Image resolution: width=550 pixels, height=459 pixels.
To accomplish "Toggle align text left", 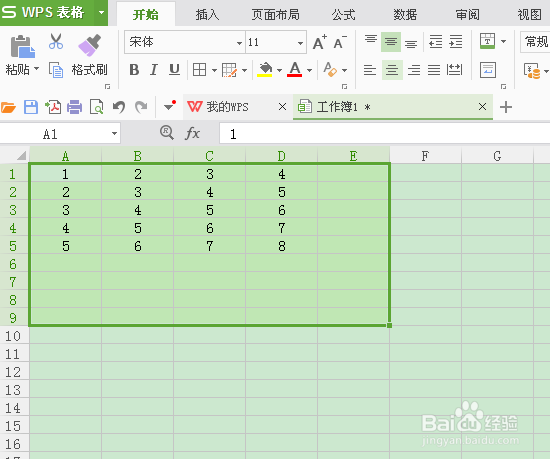I will click(370, 70).
